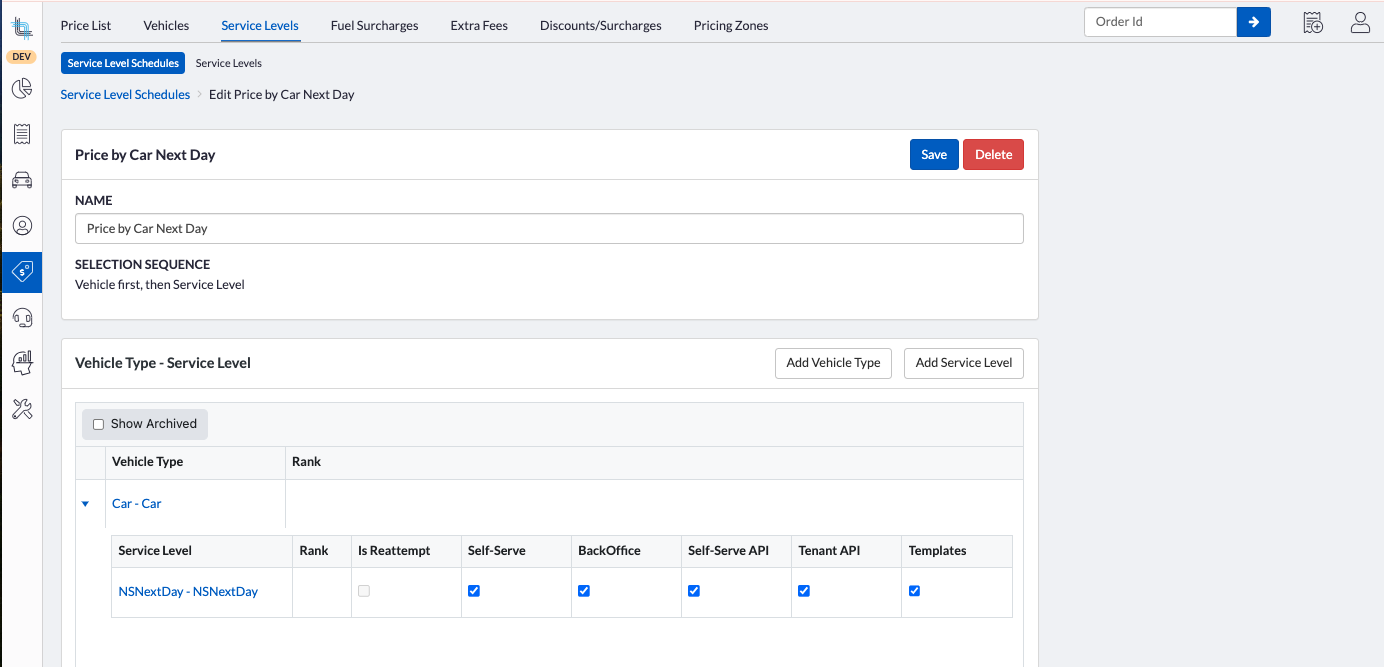Click the blue arrow go-to-order button
This screenshot has width=1384, height=667.
click(x=1254, y=22)
